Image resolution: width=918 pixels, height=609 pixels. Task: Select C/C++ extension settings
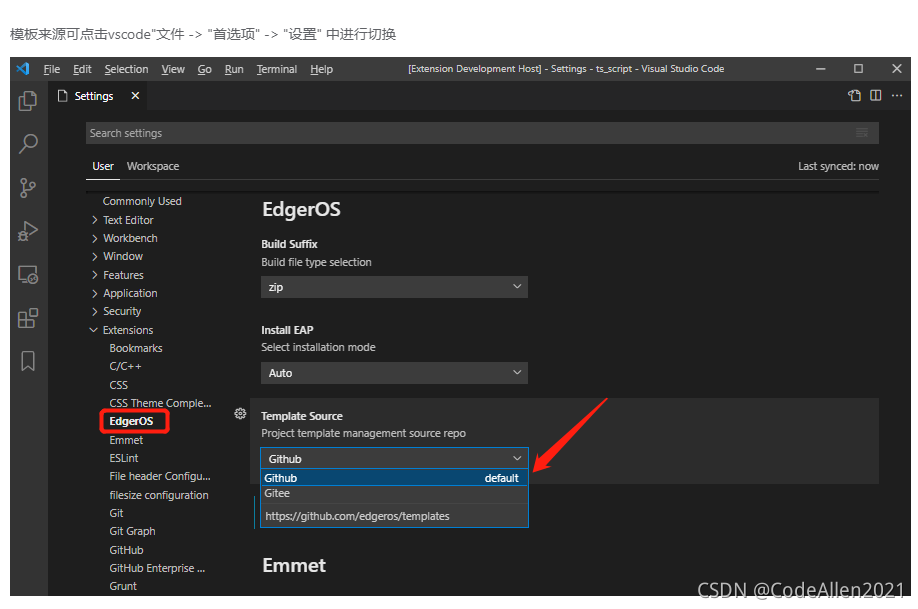point(125,367)
